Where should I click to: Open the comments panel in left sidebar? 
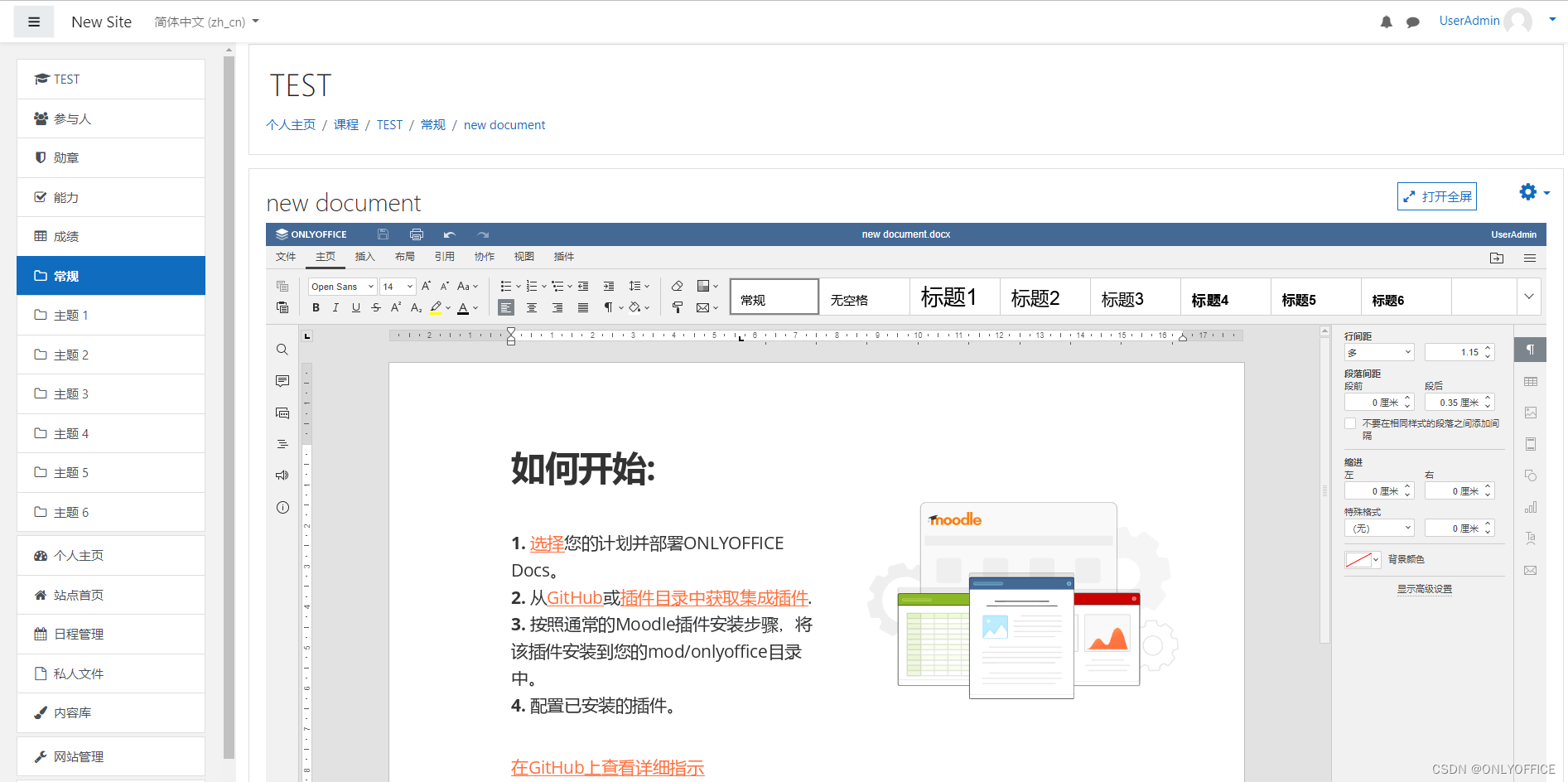(x=282, y=381)
